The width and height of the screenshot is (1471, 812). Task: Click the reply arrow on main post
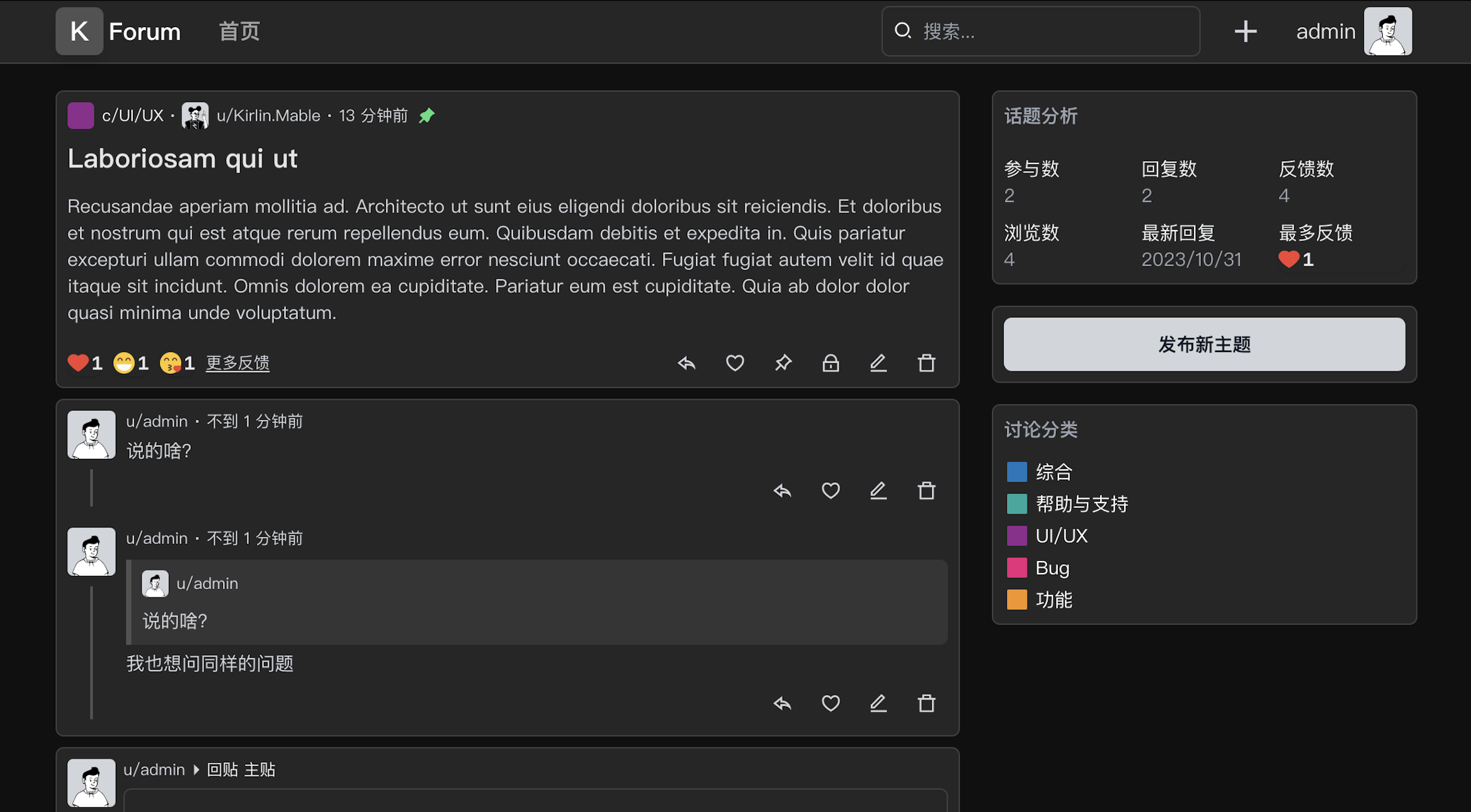[x=686, y=363]
